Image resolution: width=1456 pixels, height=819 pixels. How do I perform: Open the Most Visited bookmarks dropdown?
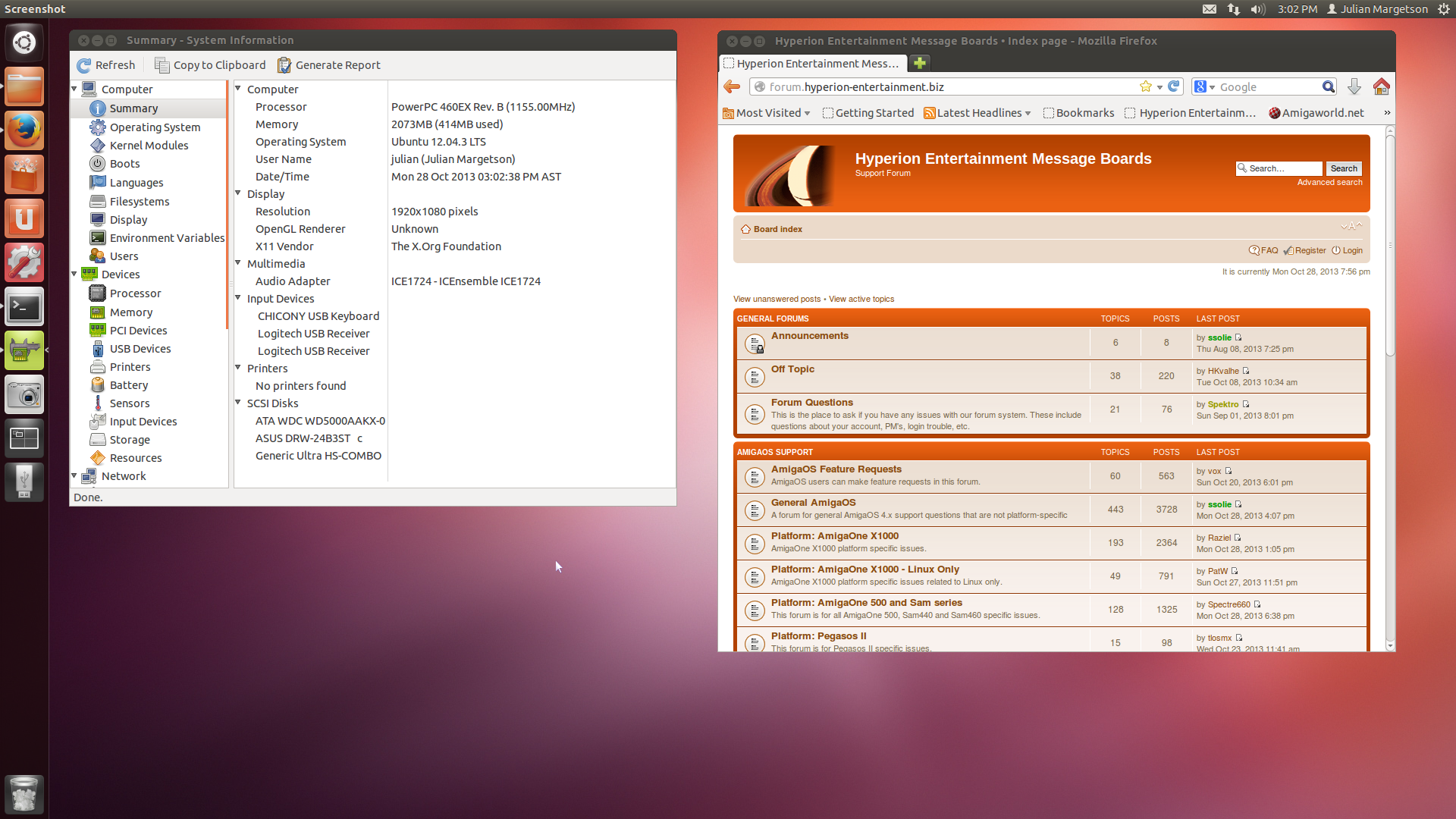pyautogui.click(x=767, y=113)
